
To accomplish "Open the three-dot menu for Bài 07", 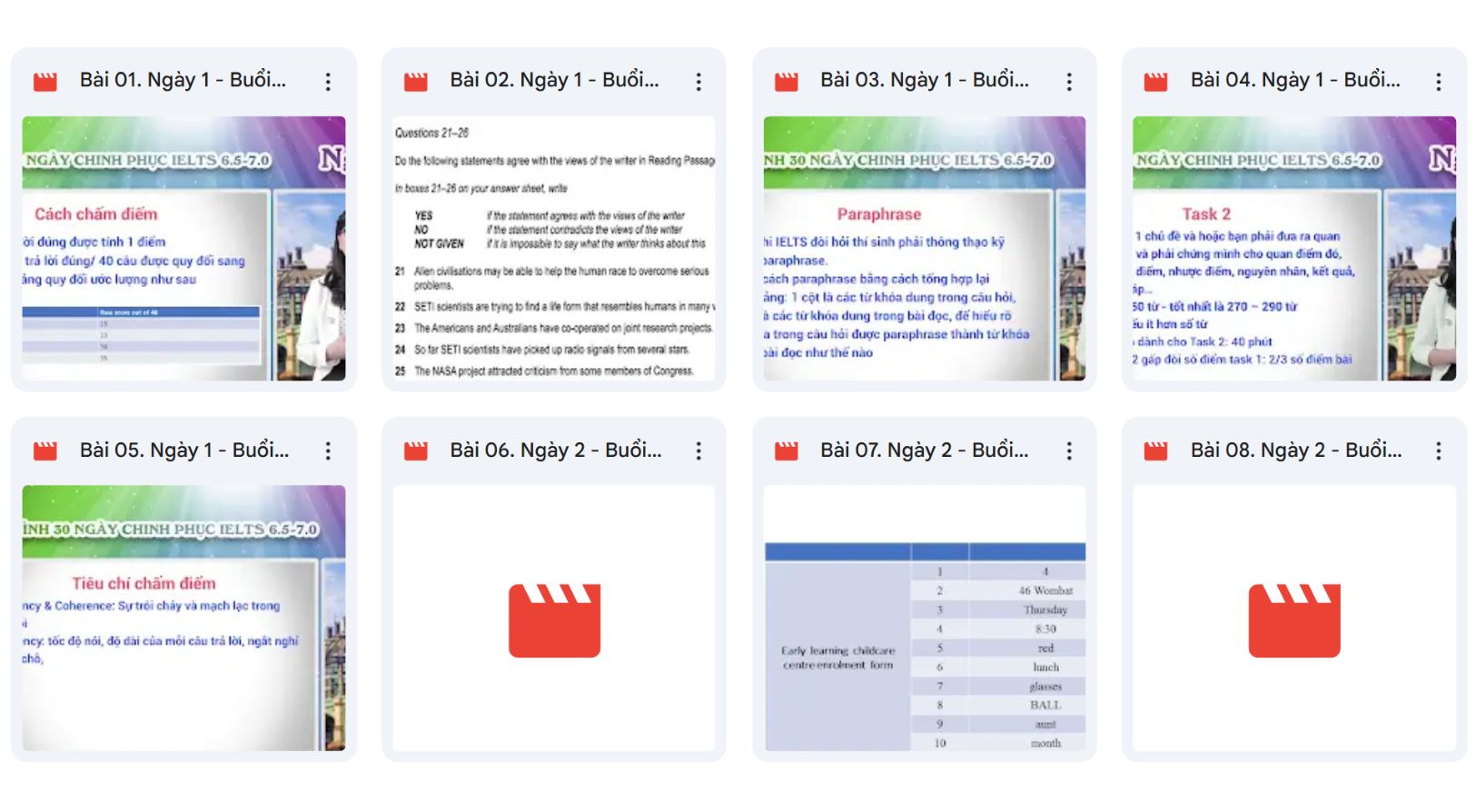I will pyautogui.click(x=1069, y=451).
